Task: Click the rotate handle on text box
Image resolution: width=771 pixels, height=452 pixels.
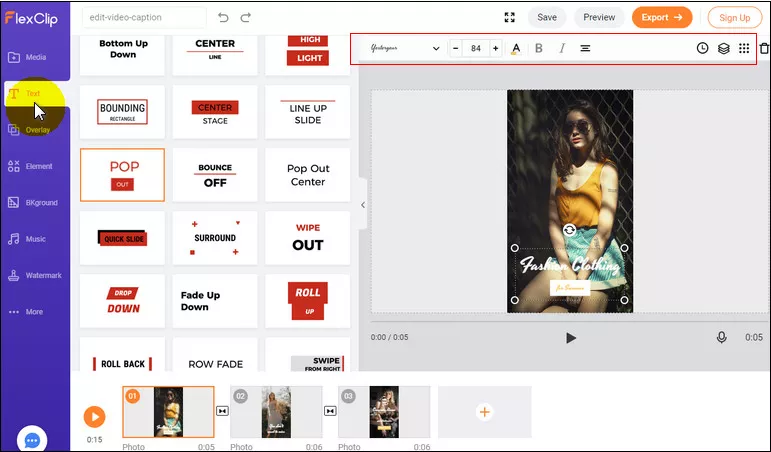Action: (569, 230)
